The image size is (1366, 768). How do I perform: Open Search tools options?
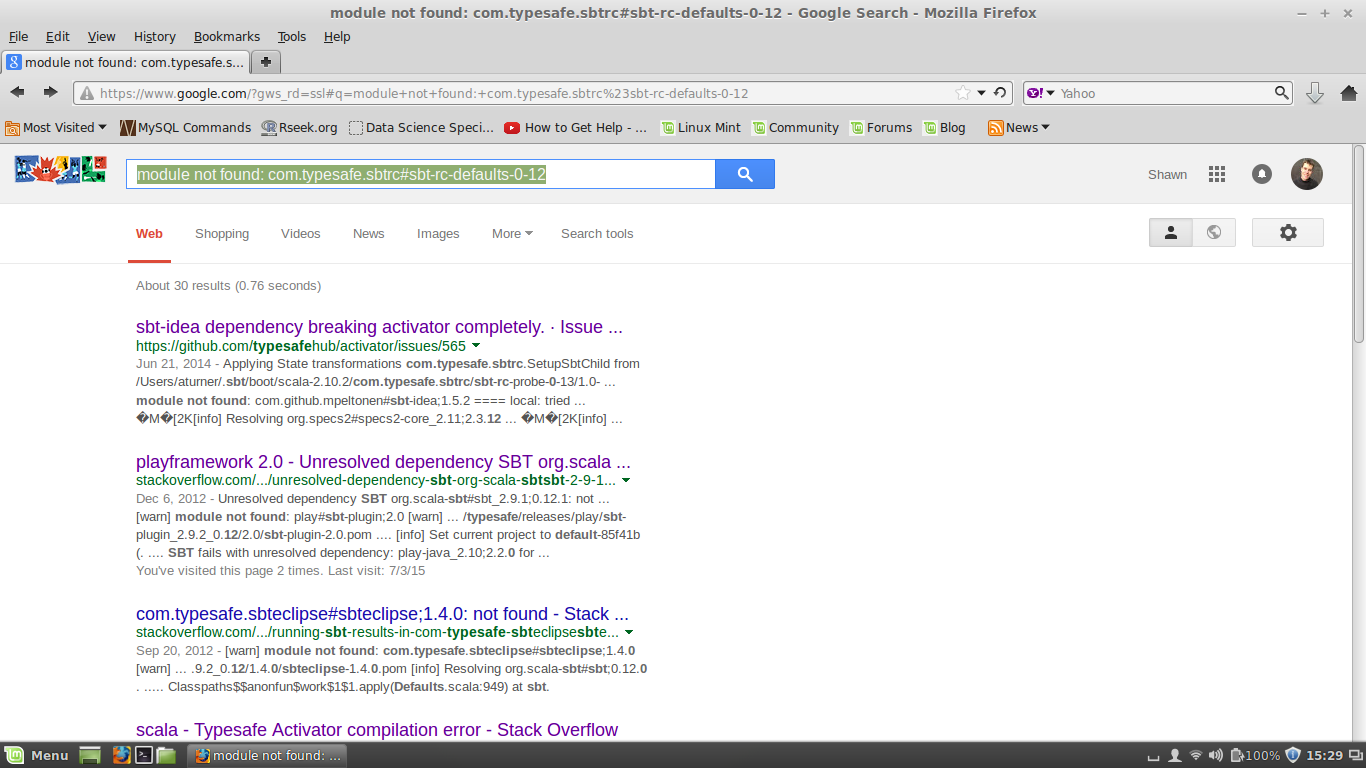[x=597, y=233]
